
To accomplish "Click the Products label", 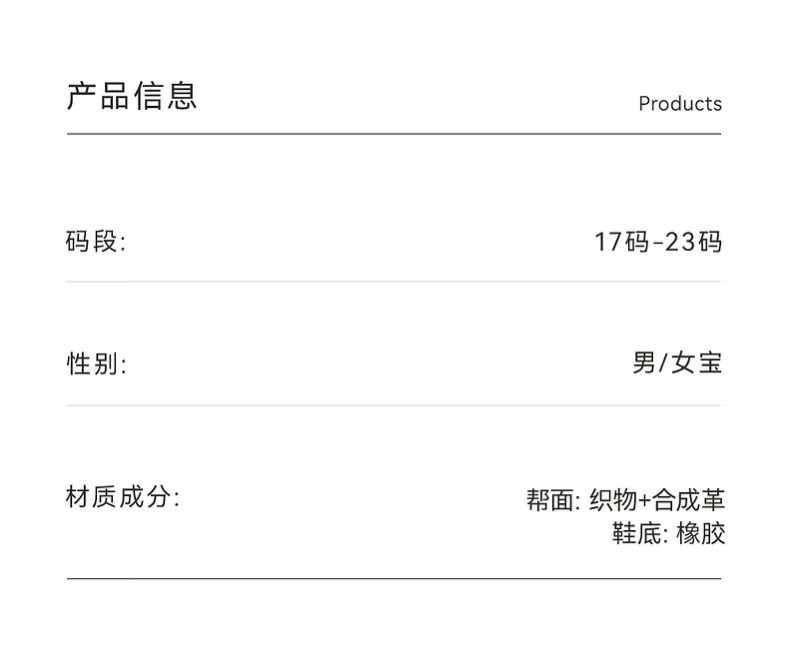I will tap(679, 104).
